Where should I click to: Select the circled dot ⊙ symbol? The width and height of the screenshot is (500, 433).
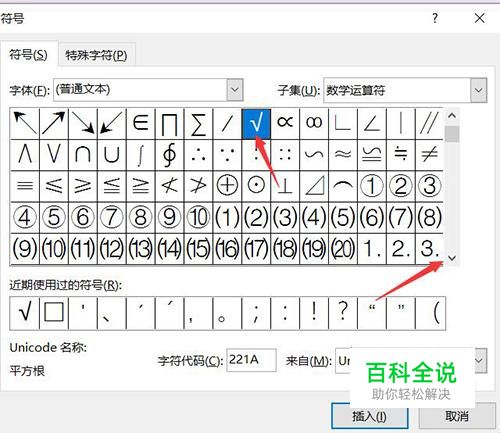(256, 186)
